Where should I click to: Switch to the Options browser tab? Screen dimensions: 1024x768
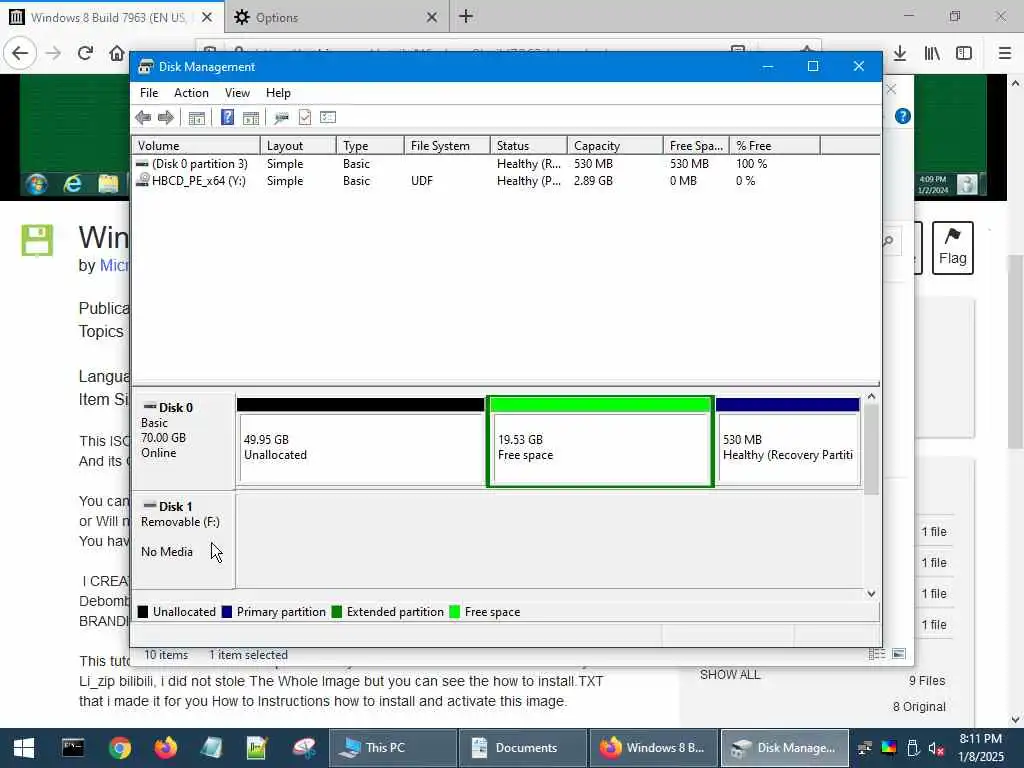click(x=337, y=17)
